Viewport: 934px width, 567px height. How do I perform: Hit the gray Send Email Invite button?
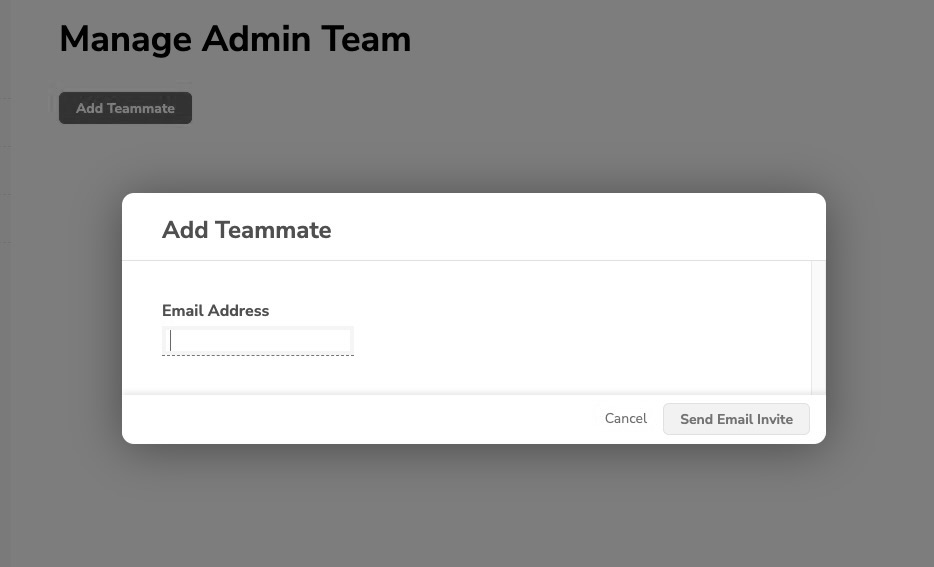point(736,419)
